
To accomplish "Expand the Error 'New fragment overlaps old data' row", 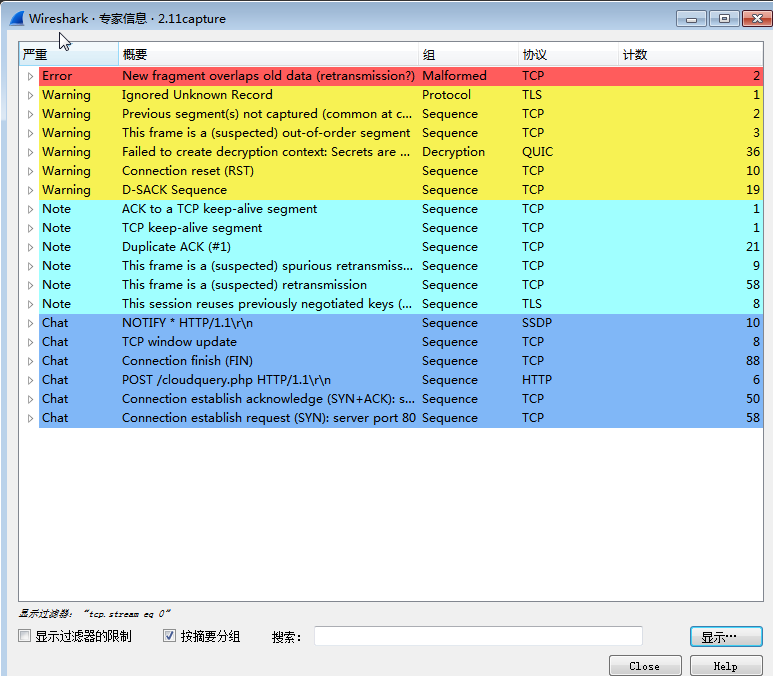I will click(x=30, y=76).
